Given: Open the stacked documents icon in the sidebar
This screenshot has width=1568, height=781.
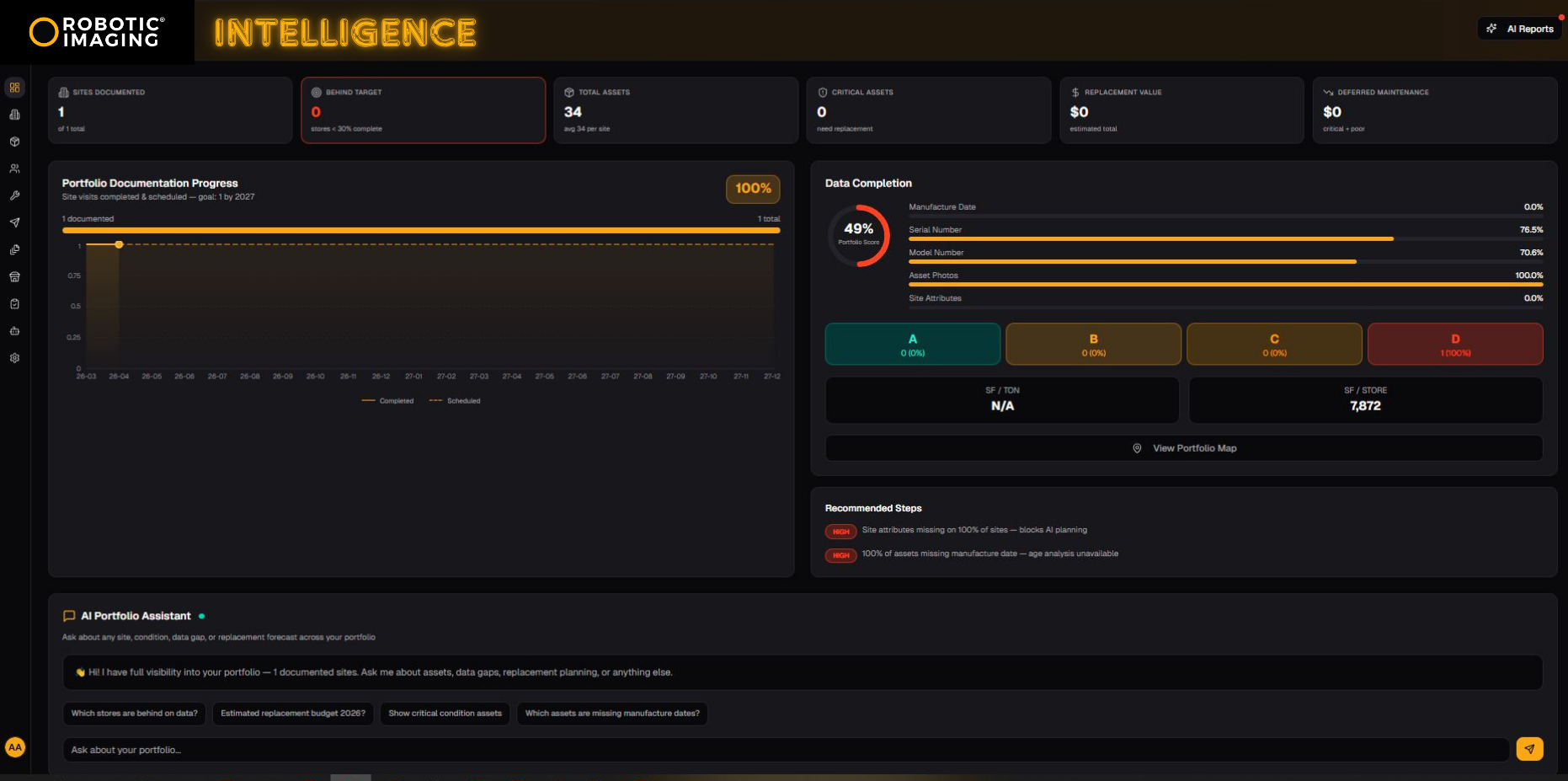Looking at the screenshot, I should point(14,249).
